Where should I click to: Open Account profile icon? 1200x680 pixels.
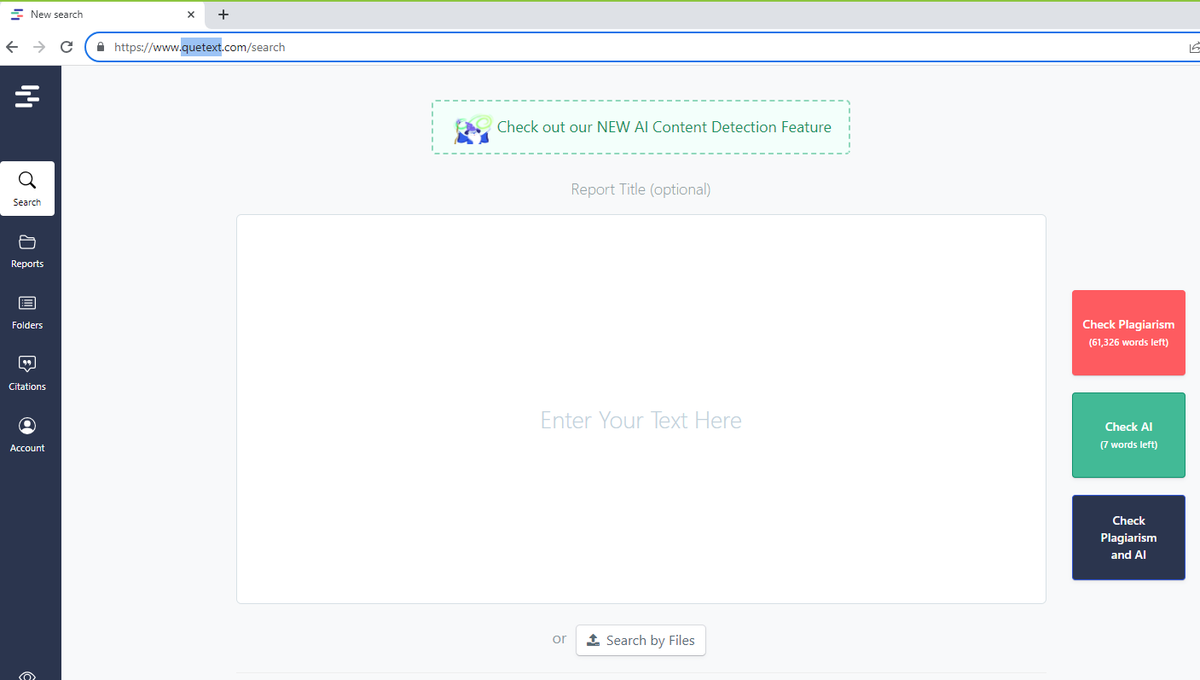(27, 425)
